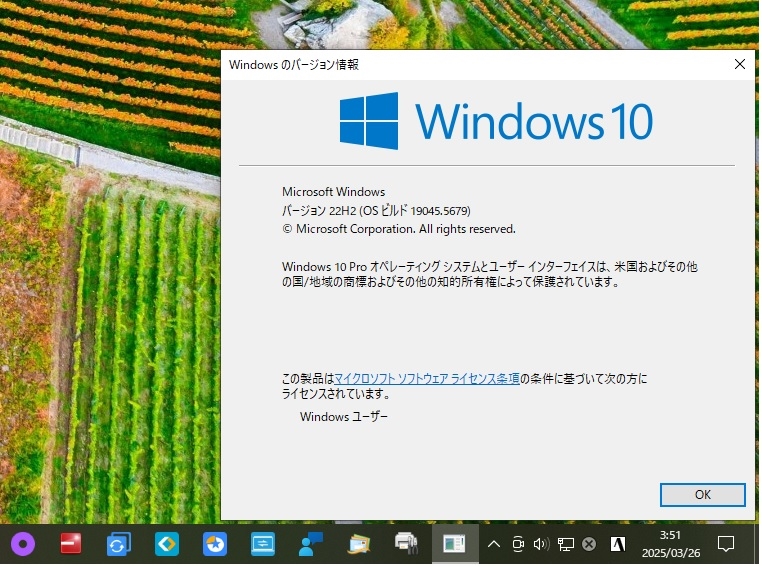Click the Windows 10 logo in the dialog
The image size is (762, 566).
click(x=496, y=120)
